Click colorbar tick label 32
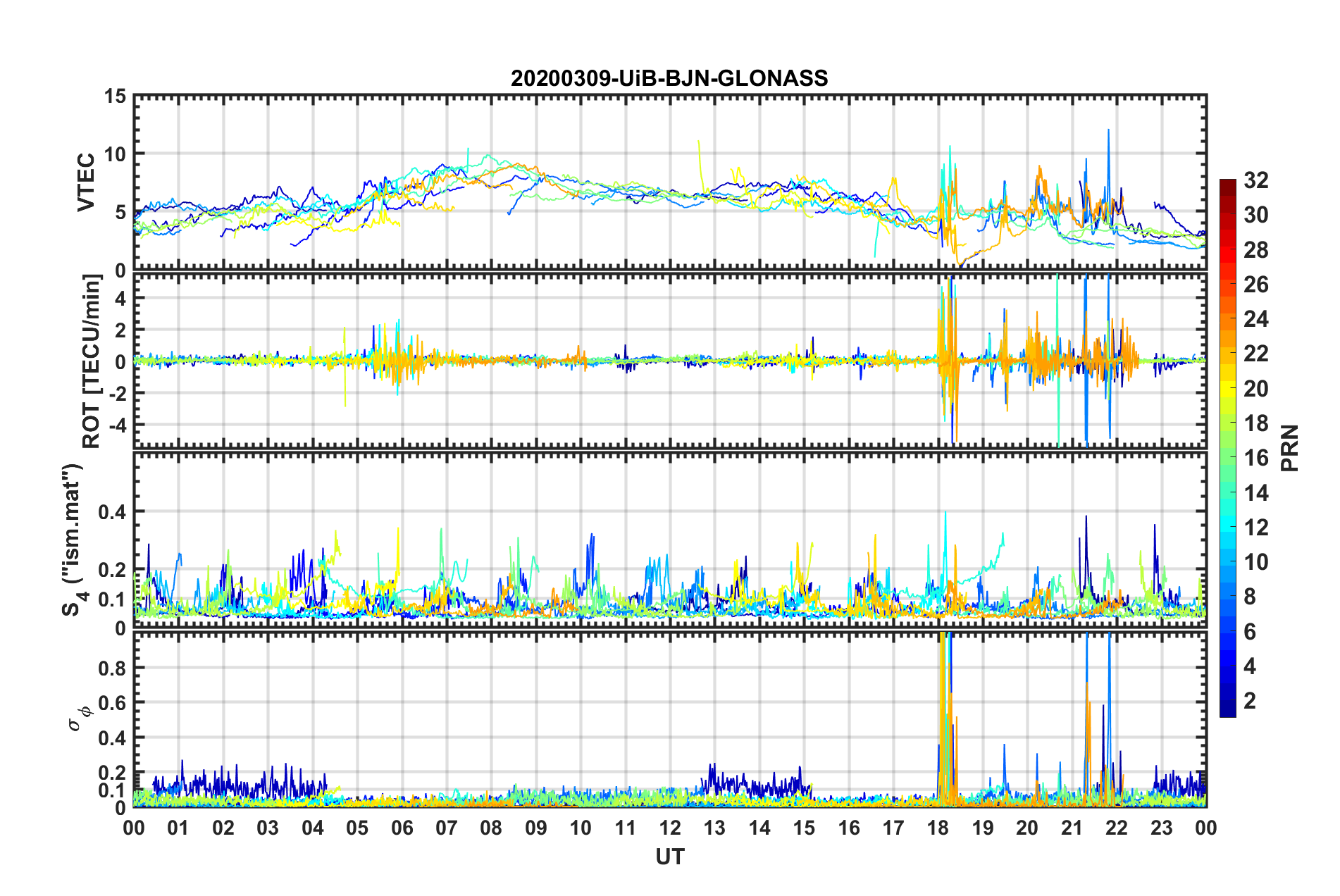 tap(1255, 180)
